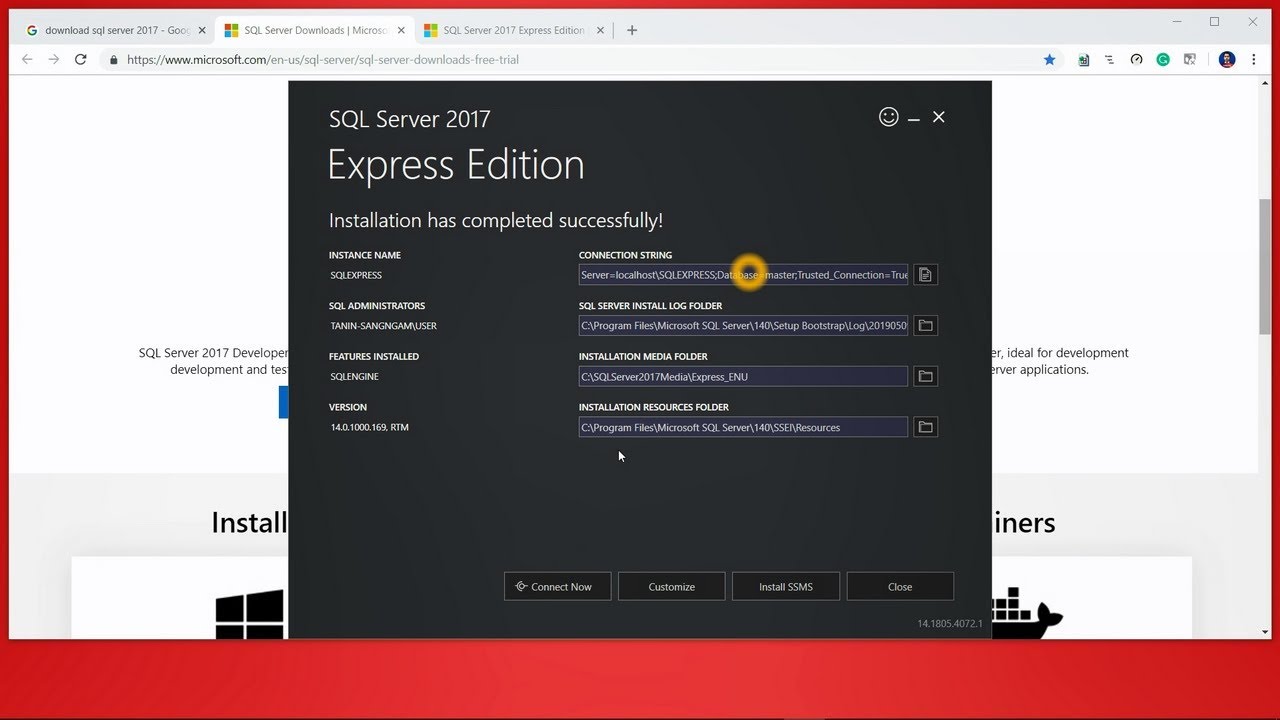Open the Chrome profile avatar
This screenshot has width=1280, height=720.
pyautogui.click(x=1227, y=60)
